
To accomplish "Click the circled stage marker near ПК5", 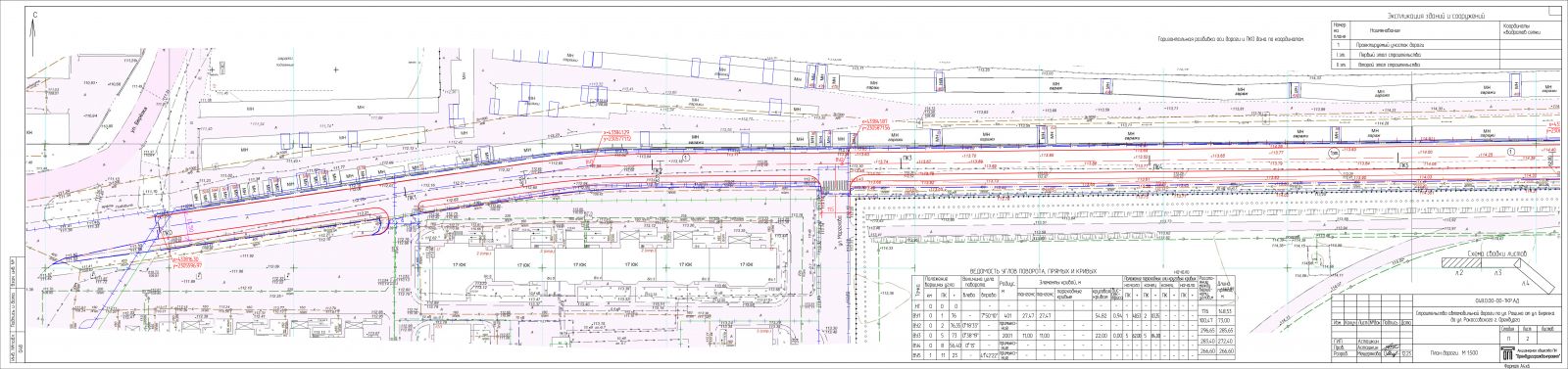I will tap(1334, 154).
